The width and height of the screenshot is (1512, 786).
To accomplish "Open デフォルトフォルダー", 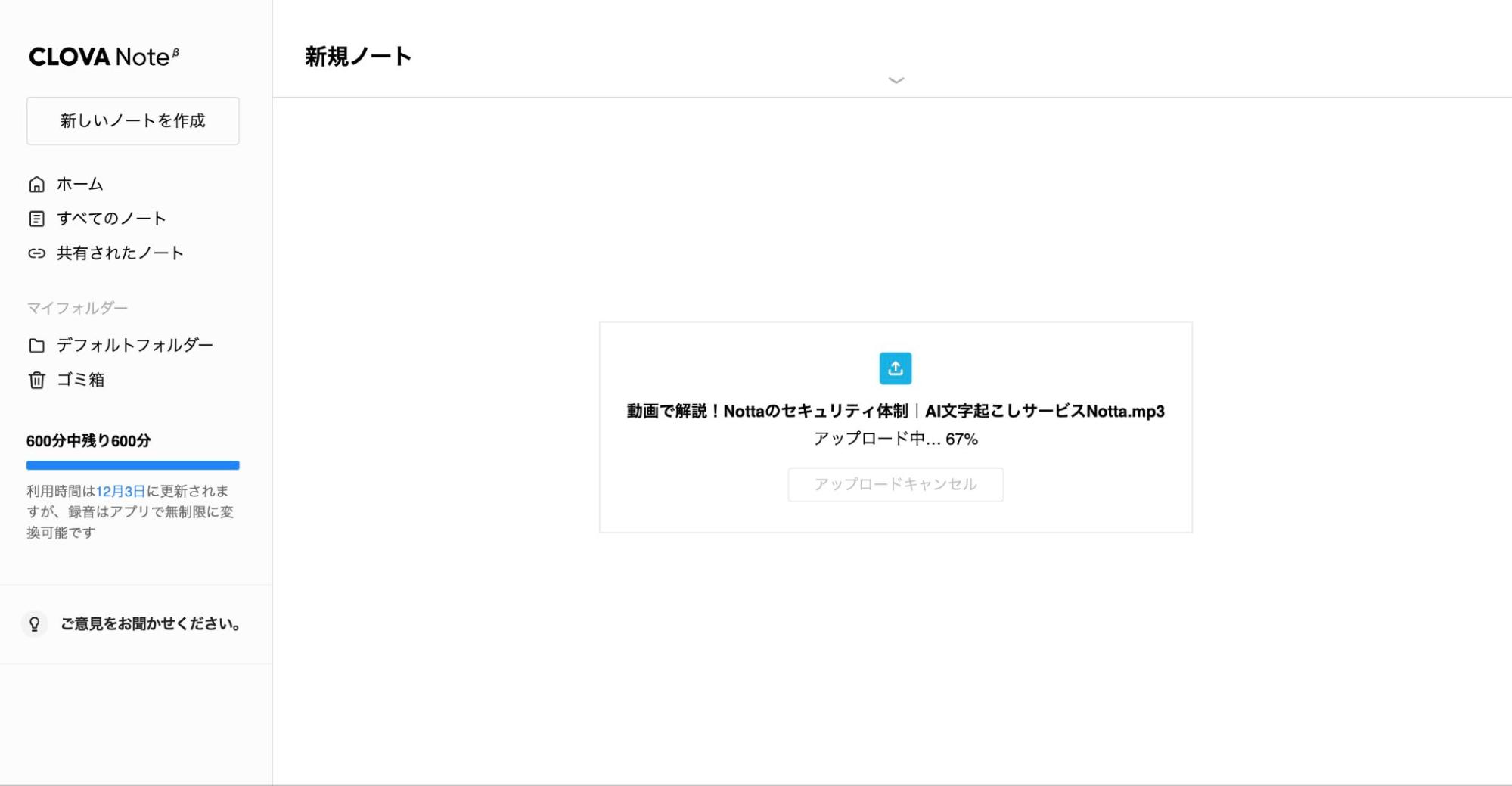I will (135, 345).
